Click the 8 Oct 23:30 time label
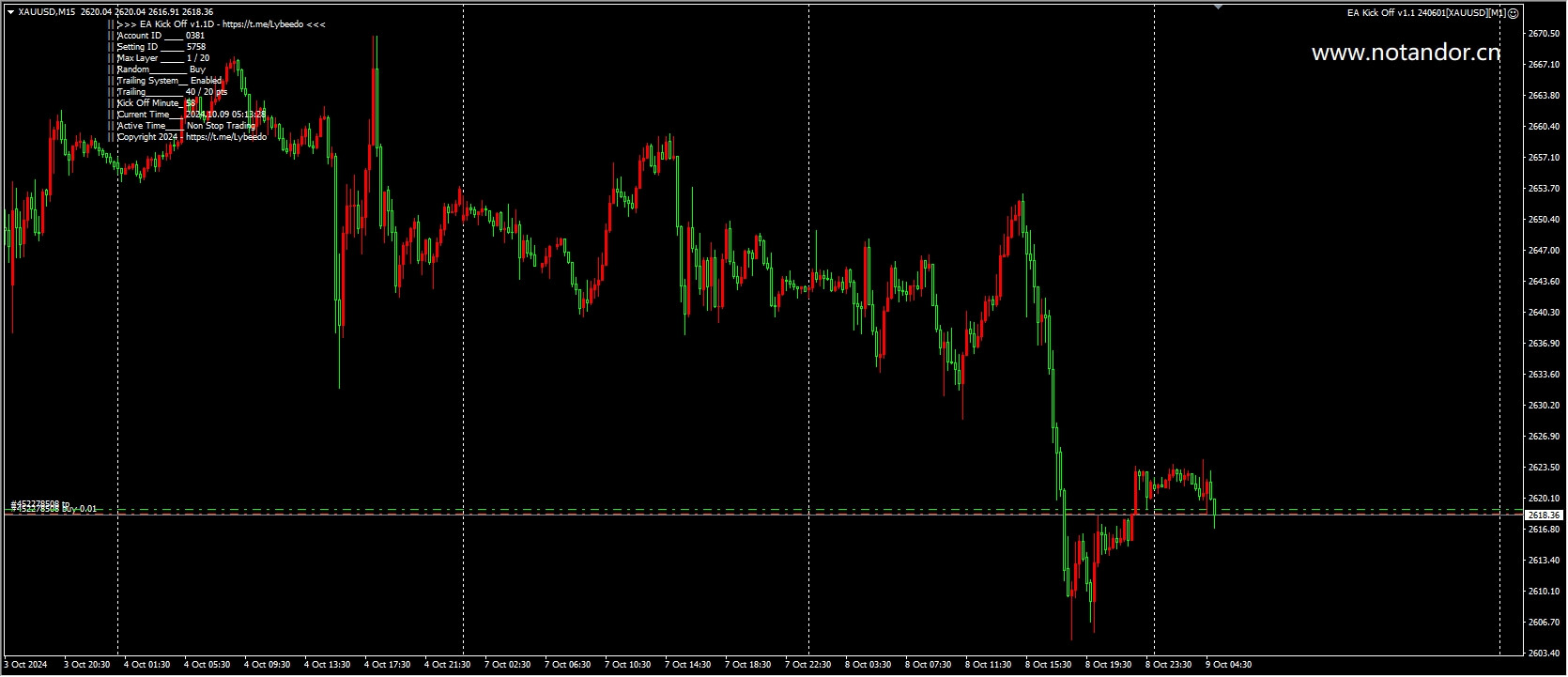1568x677 pixels. 1169,665
